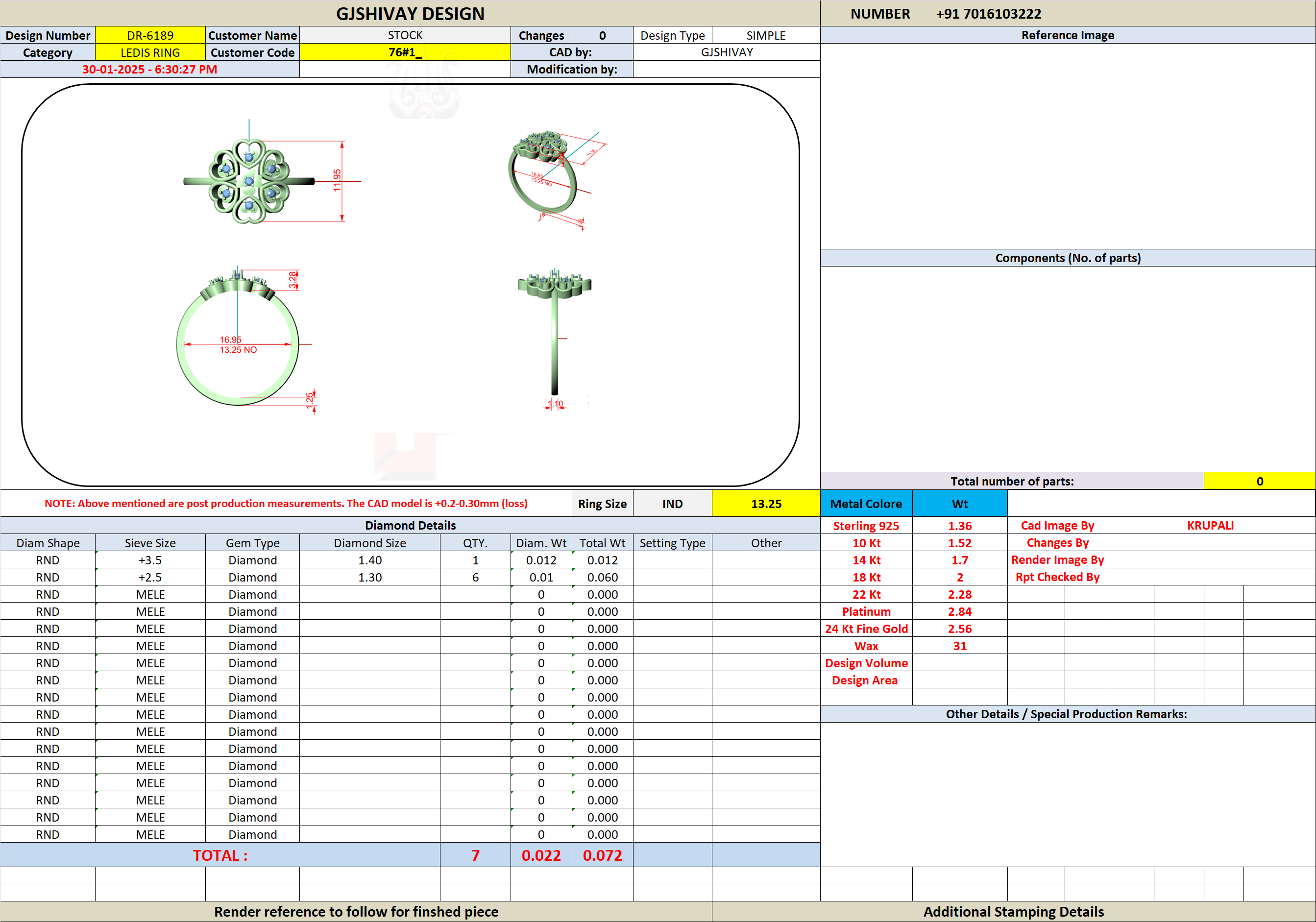
Task: Click the Components (No. of parts) header
Action: [x=1067, y=258]
